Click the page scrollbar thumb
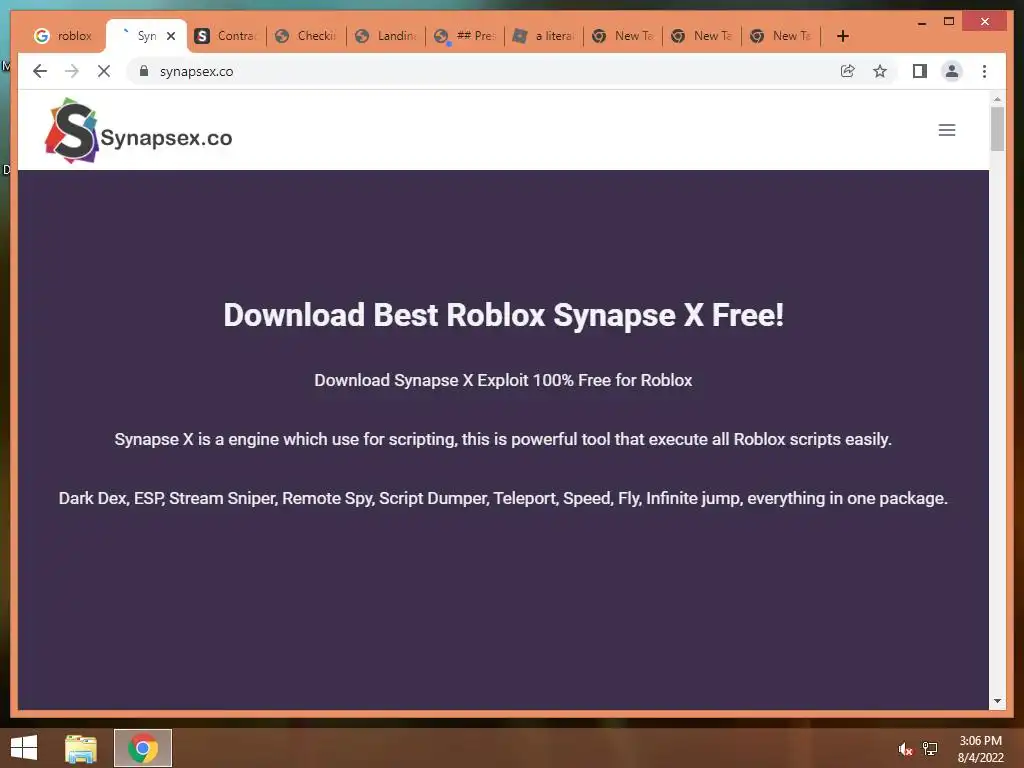Screen dimensions: 1024x768 click(x=997, y=129)
